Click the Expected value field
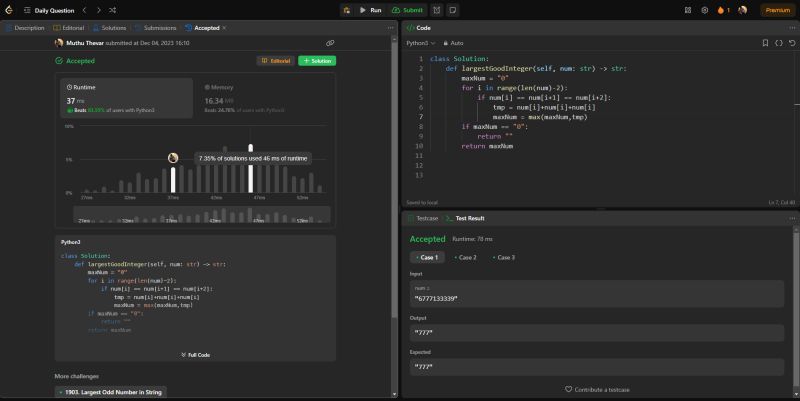The width and height of the screenshot is (800, 401). click(597, 367)
